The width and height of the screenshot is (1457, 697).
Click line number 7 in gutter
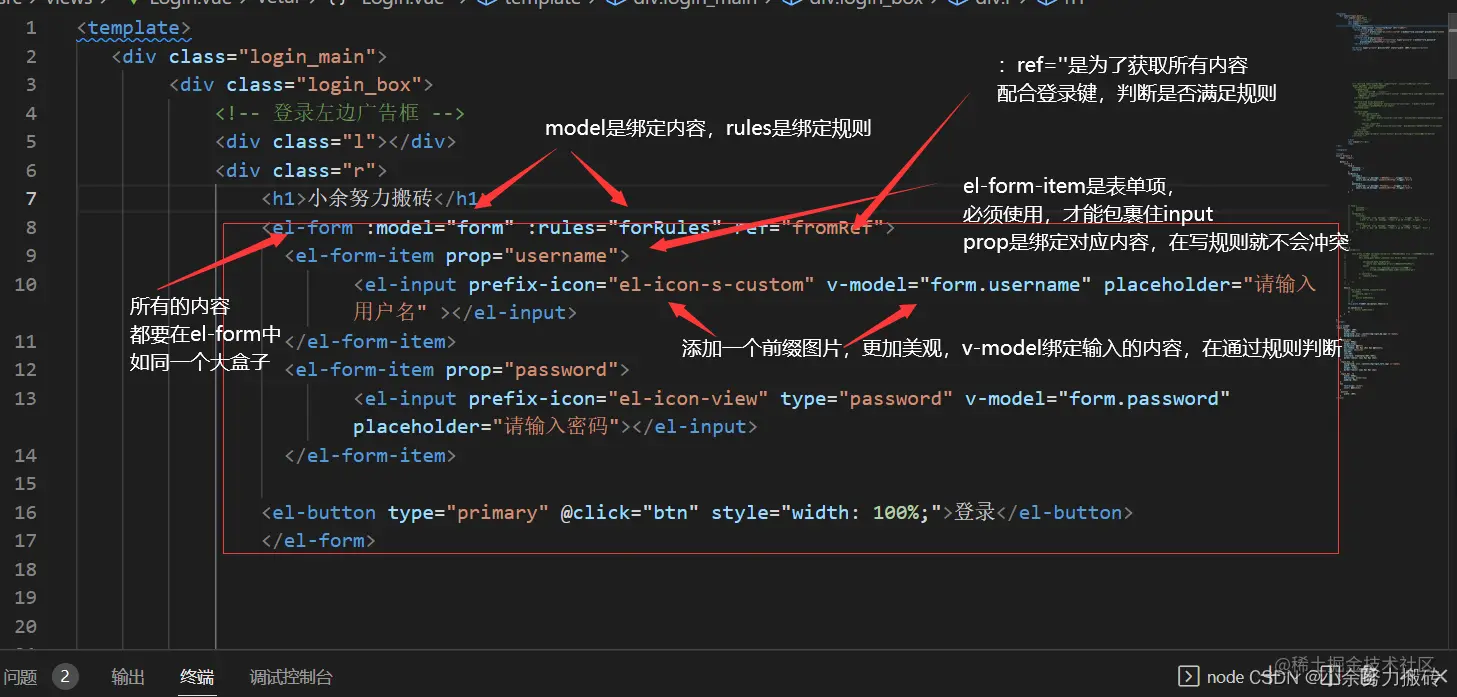point(31,198)
